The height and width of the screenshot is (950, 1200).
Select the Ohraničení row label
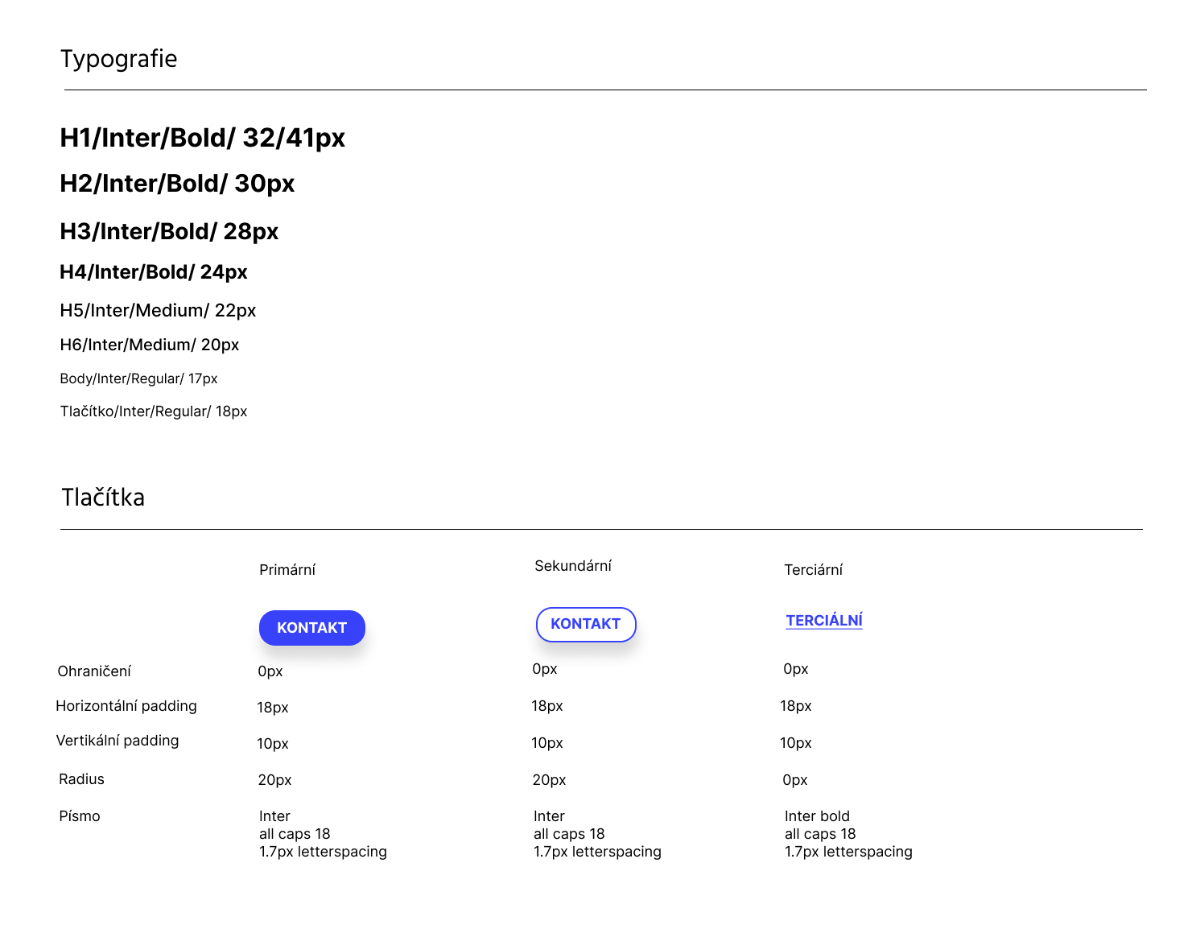click(94, 672)
